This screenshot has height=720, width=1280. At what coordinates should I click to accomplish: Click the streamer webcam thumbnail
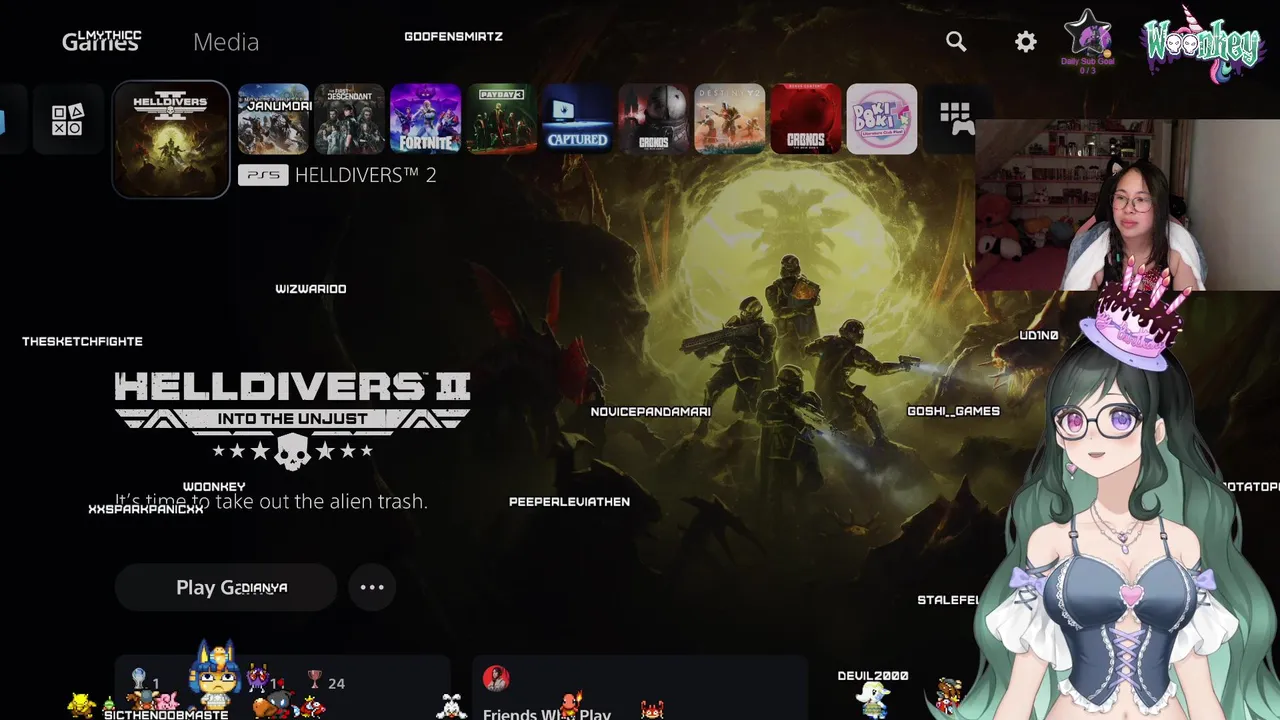(1127, 205)
